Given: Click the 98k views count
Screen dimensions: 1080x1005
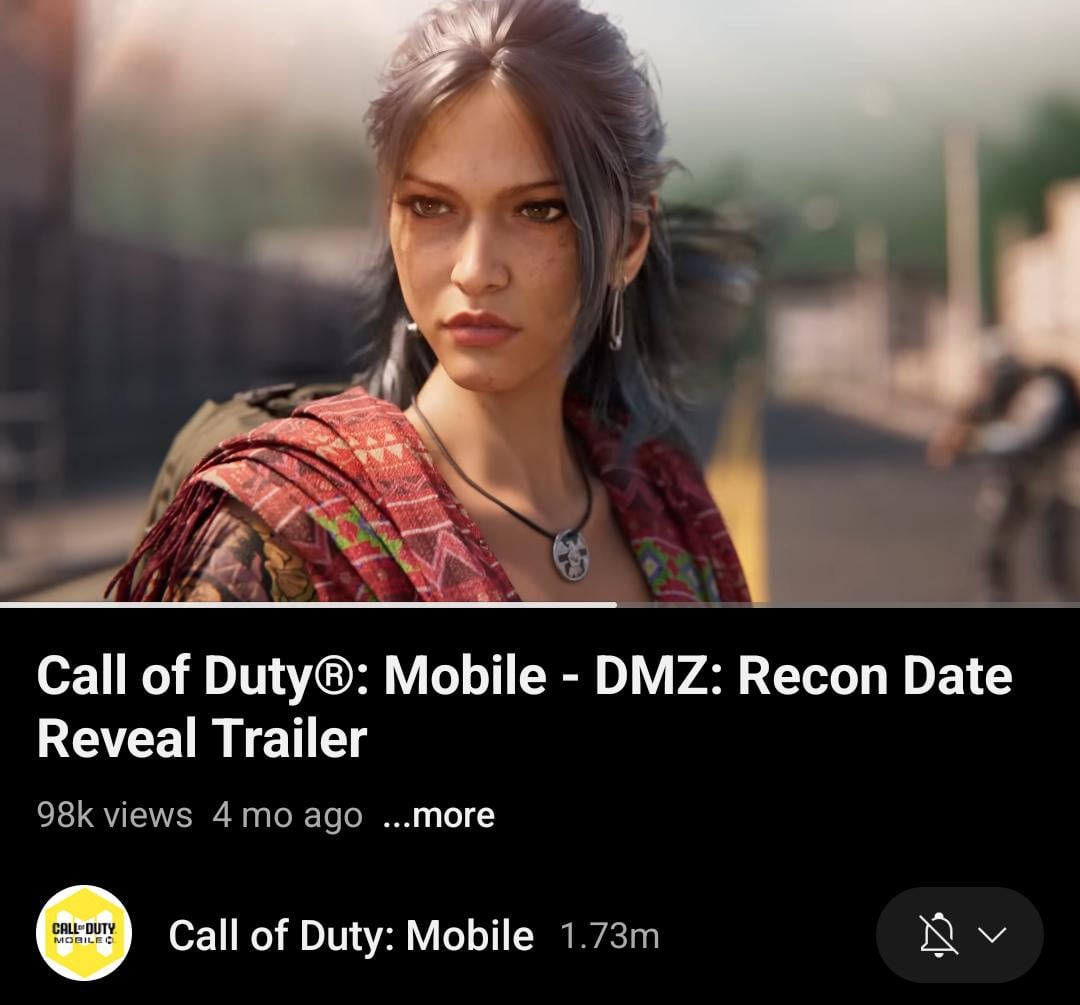Looking at the screenshot, I should point(114,815).
